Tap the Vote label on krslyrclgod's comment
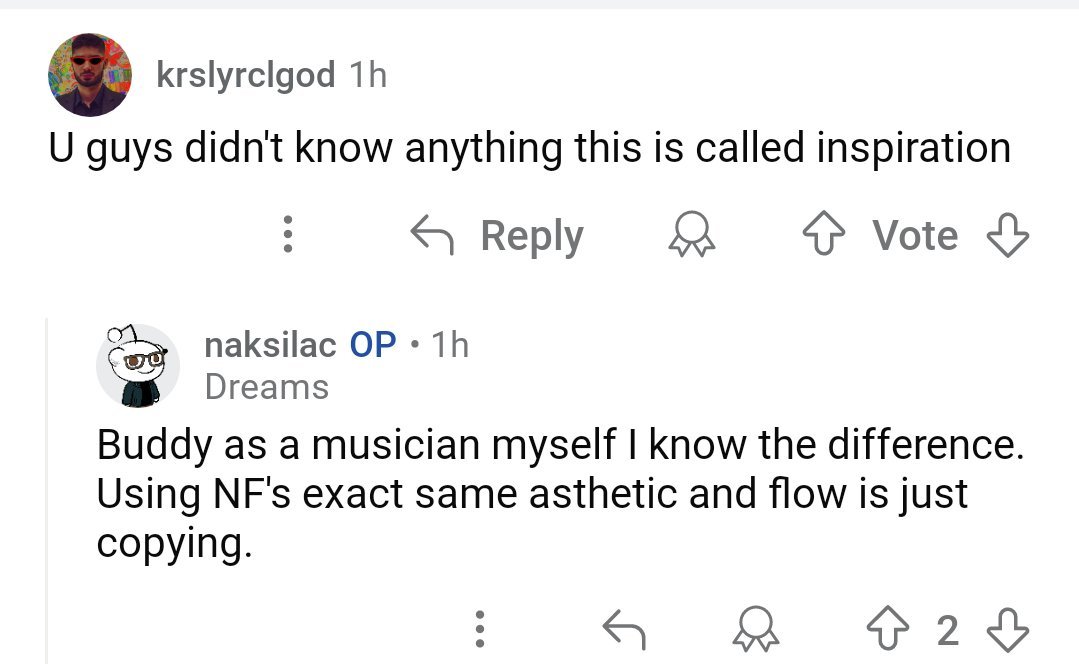The height and width of the screenshot is (664, 1079). click(914, 236)
